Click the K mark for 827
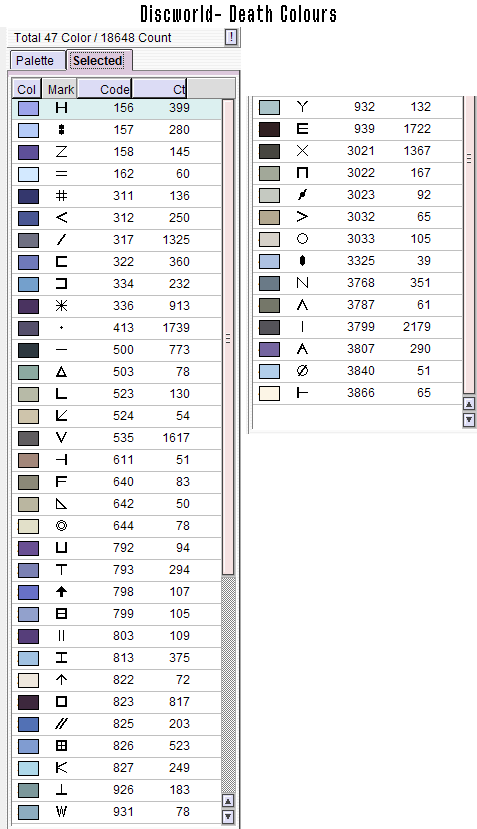 point(61,768)
